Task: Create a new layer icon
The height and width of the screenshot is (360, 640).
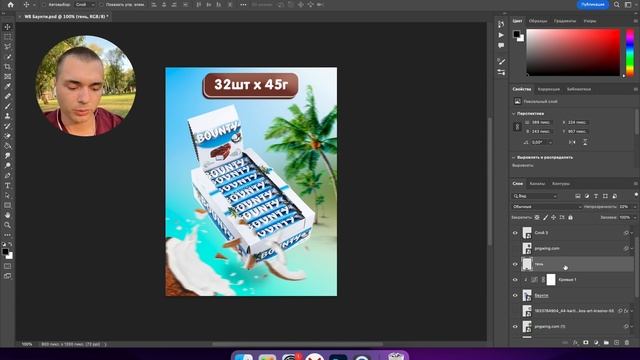Action: [617, 342]
